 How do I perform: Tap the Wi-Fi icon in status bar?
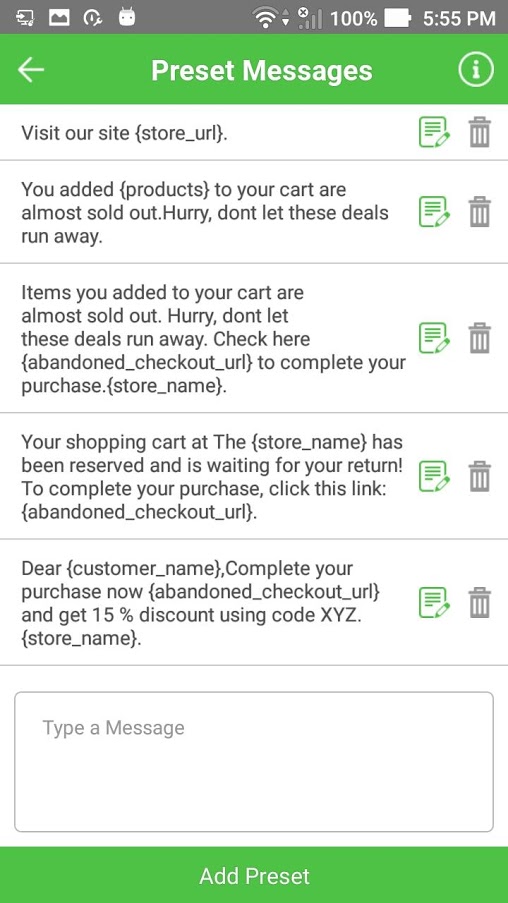coord(265,18)
